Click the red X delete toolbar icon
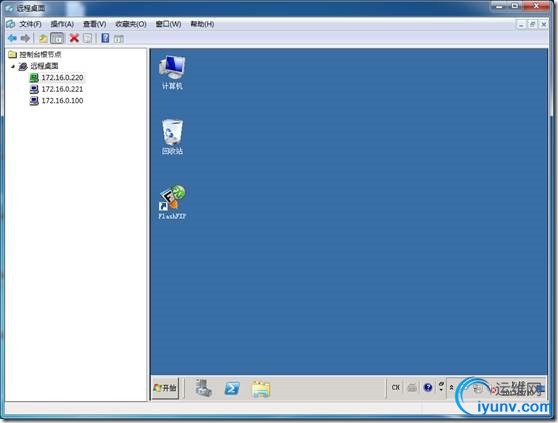This screenshot has height=423, width=558. click(74, 38)
